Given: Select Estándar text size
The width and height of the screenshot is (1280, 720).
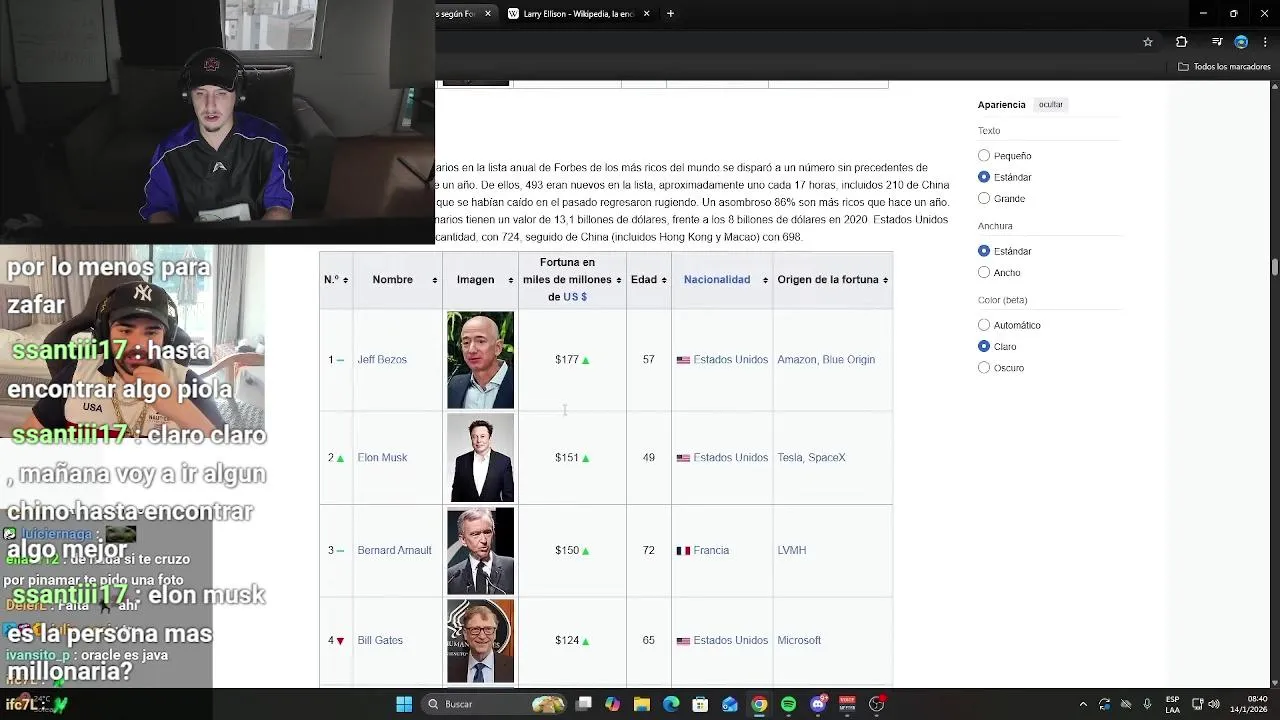Looking at the screenshot, I should click(984, 177).
